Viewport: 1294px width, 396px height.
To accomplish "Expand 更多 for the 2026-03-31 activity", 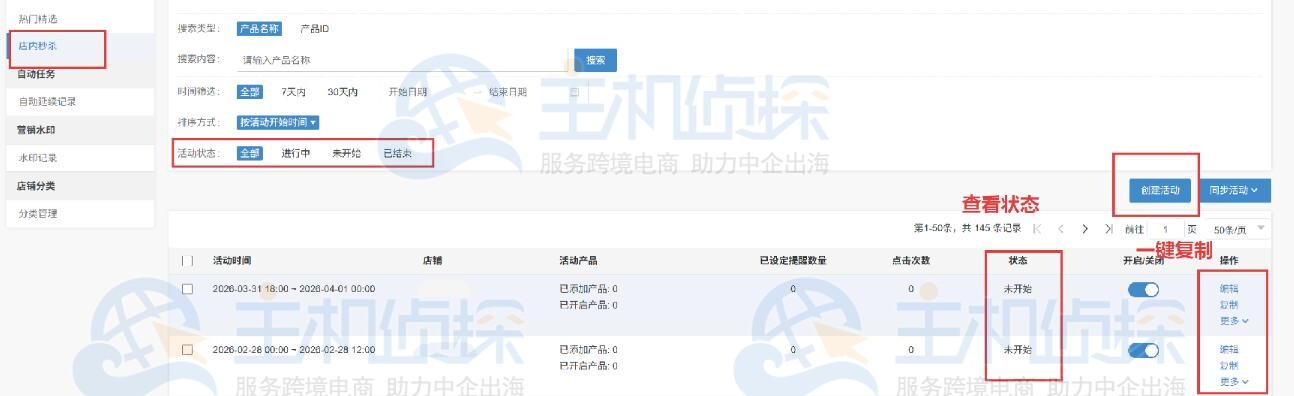I will pos(1235,320).
